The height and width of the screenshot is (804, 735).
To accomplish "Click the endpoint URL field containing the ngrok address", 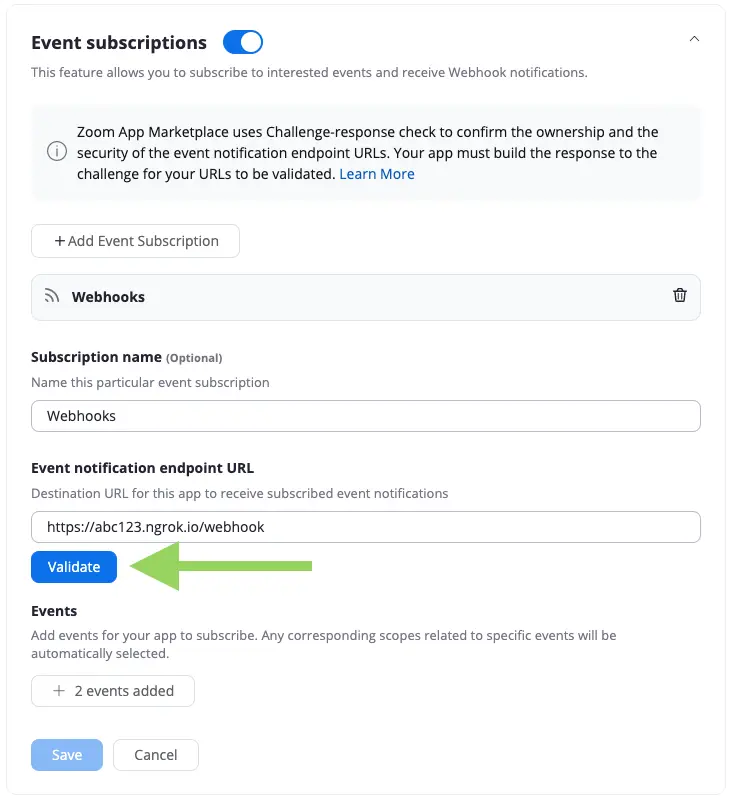I will (365, 527).
